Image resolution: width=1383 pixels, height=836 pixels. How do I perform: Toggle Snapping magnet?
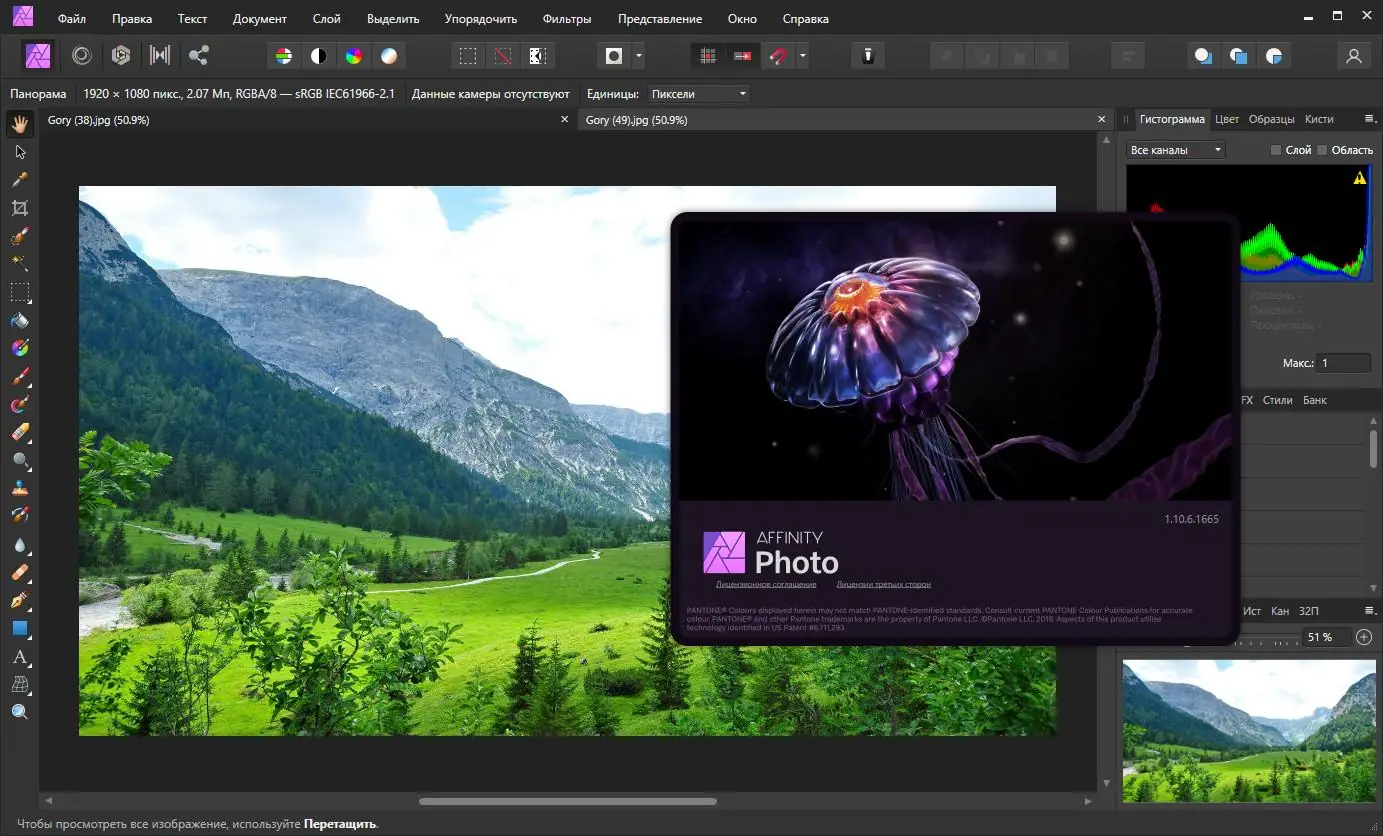[x=778, y=56]
